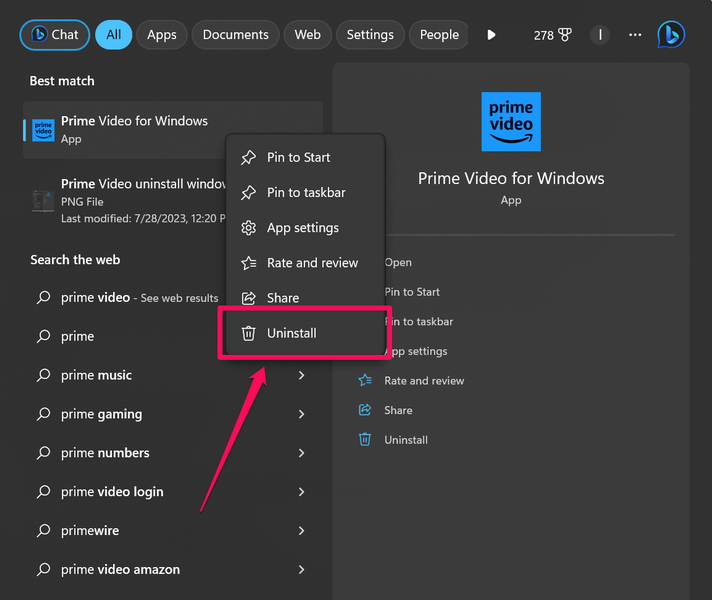Choose Pin to taskbar in context menu

305,192
